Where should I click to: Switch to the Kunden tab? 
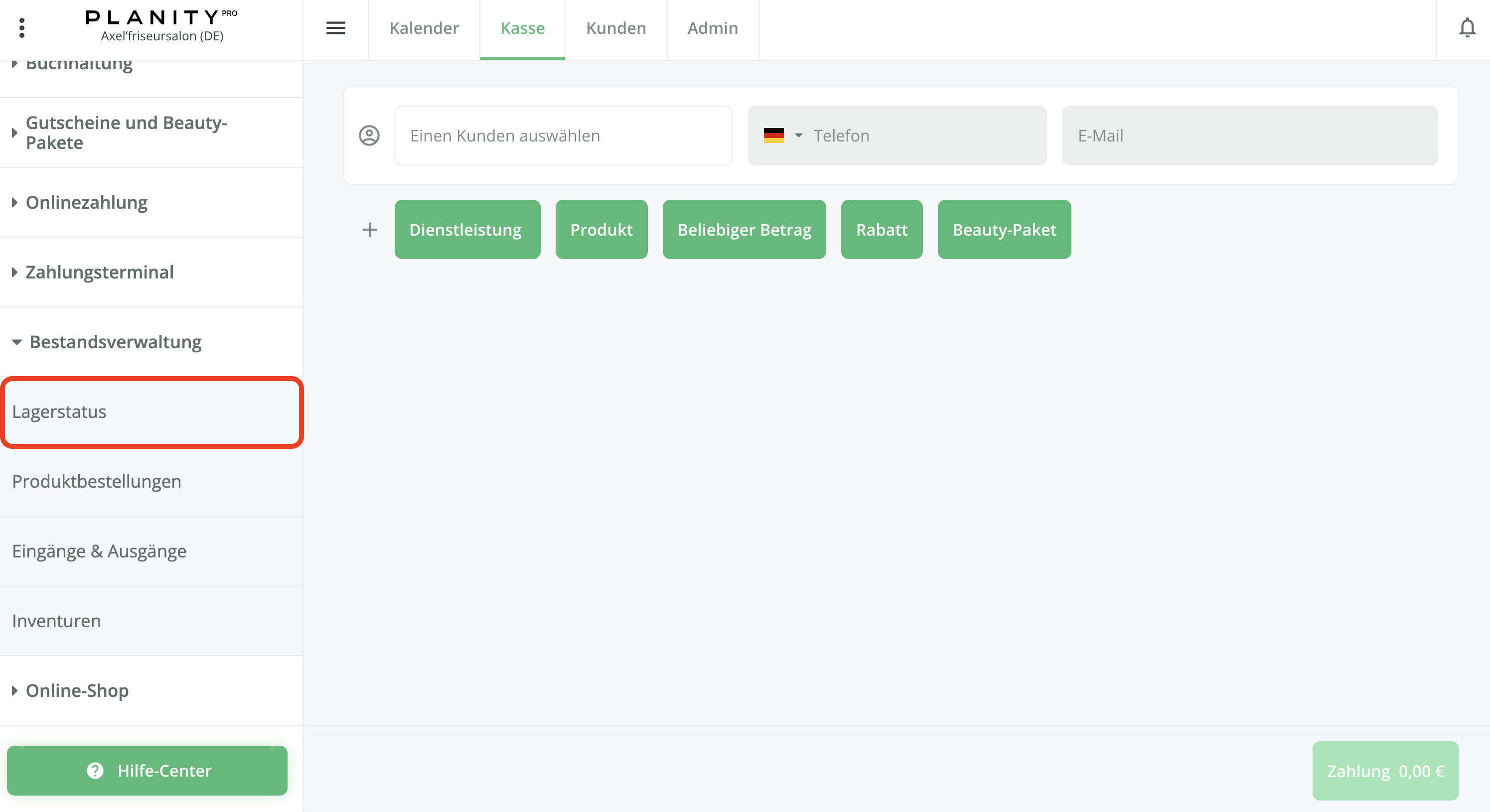(615, 28)
